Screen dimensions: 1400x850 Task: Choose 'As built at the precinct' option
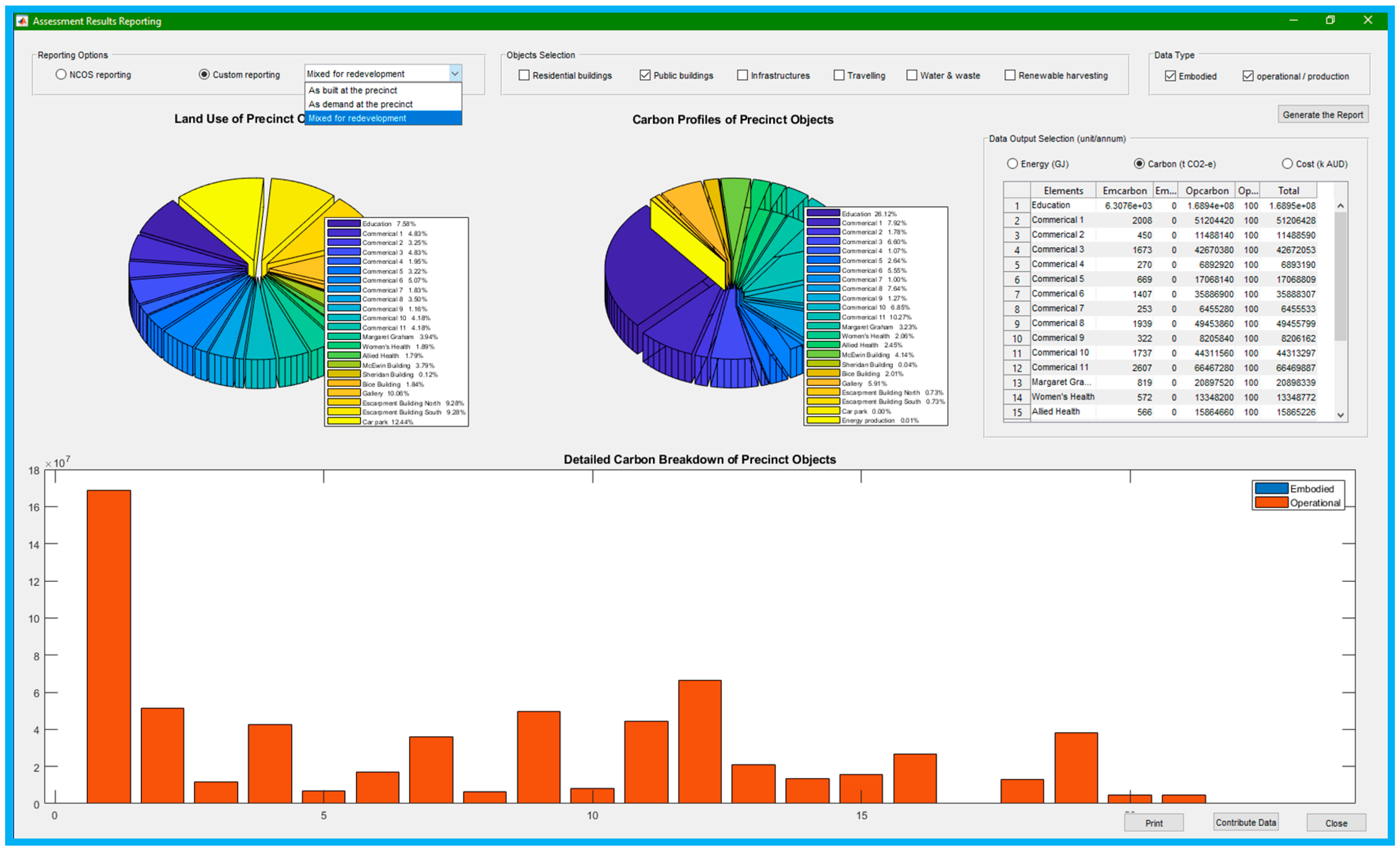pos(353,90)
